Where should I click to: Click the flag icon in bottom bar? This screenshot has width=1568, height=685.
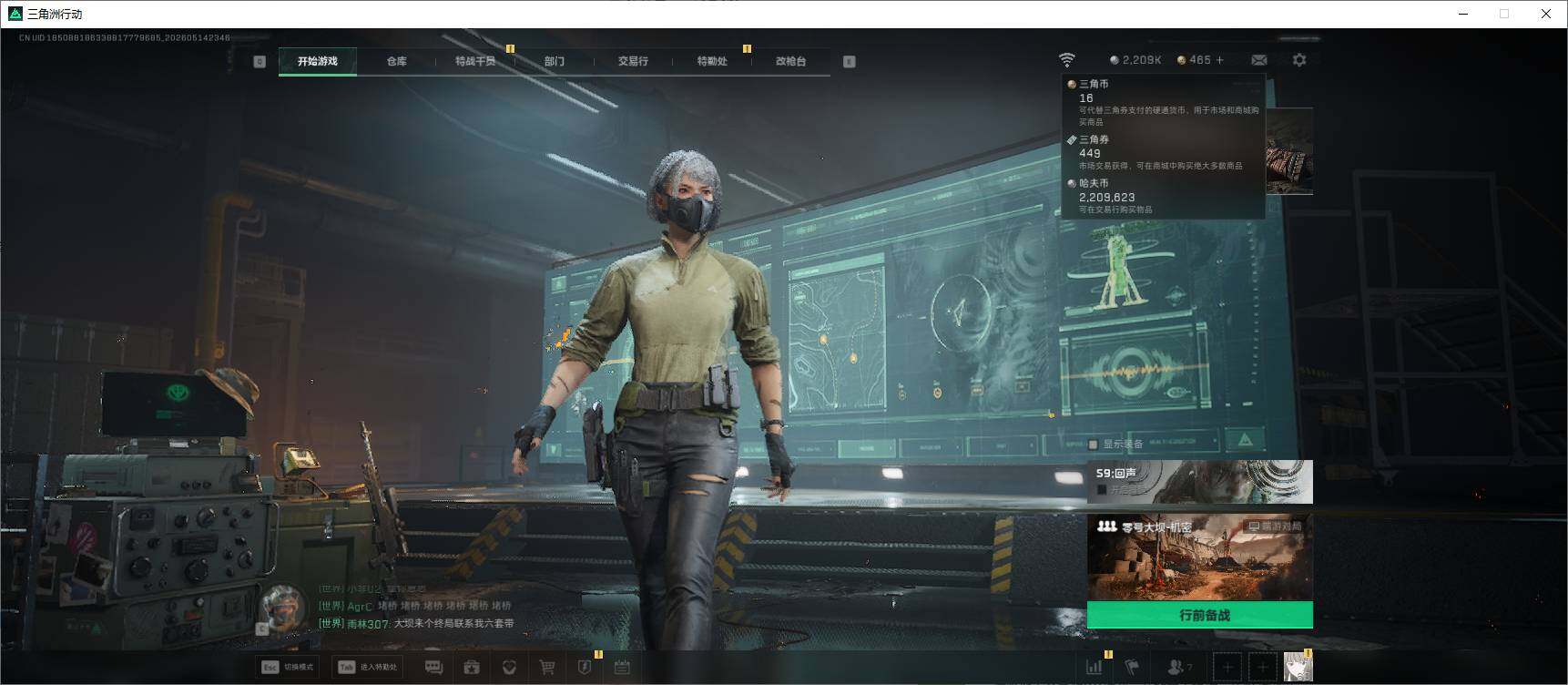(1132, 668)
